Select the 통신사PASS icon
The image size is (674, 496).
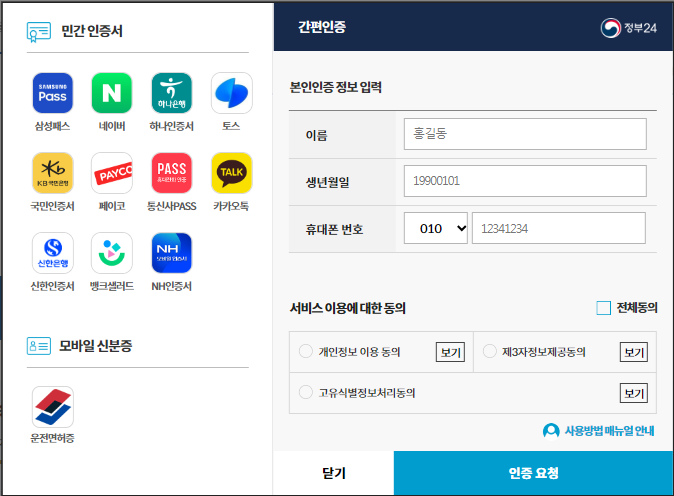coord(172,173)
